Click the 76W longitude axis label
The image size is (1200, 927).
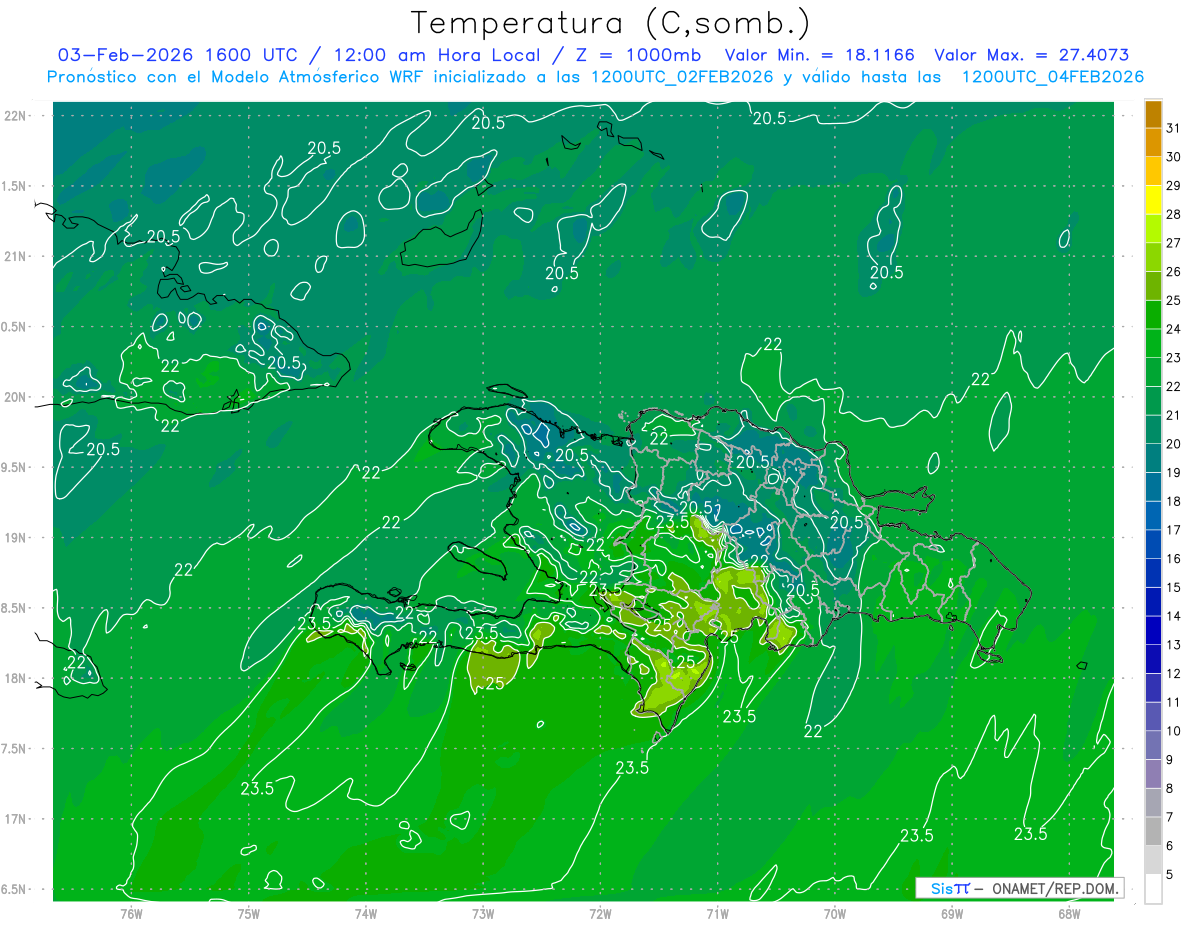[x=131, y=914]
